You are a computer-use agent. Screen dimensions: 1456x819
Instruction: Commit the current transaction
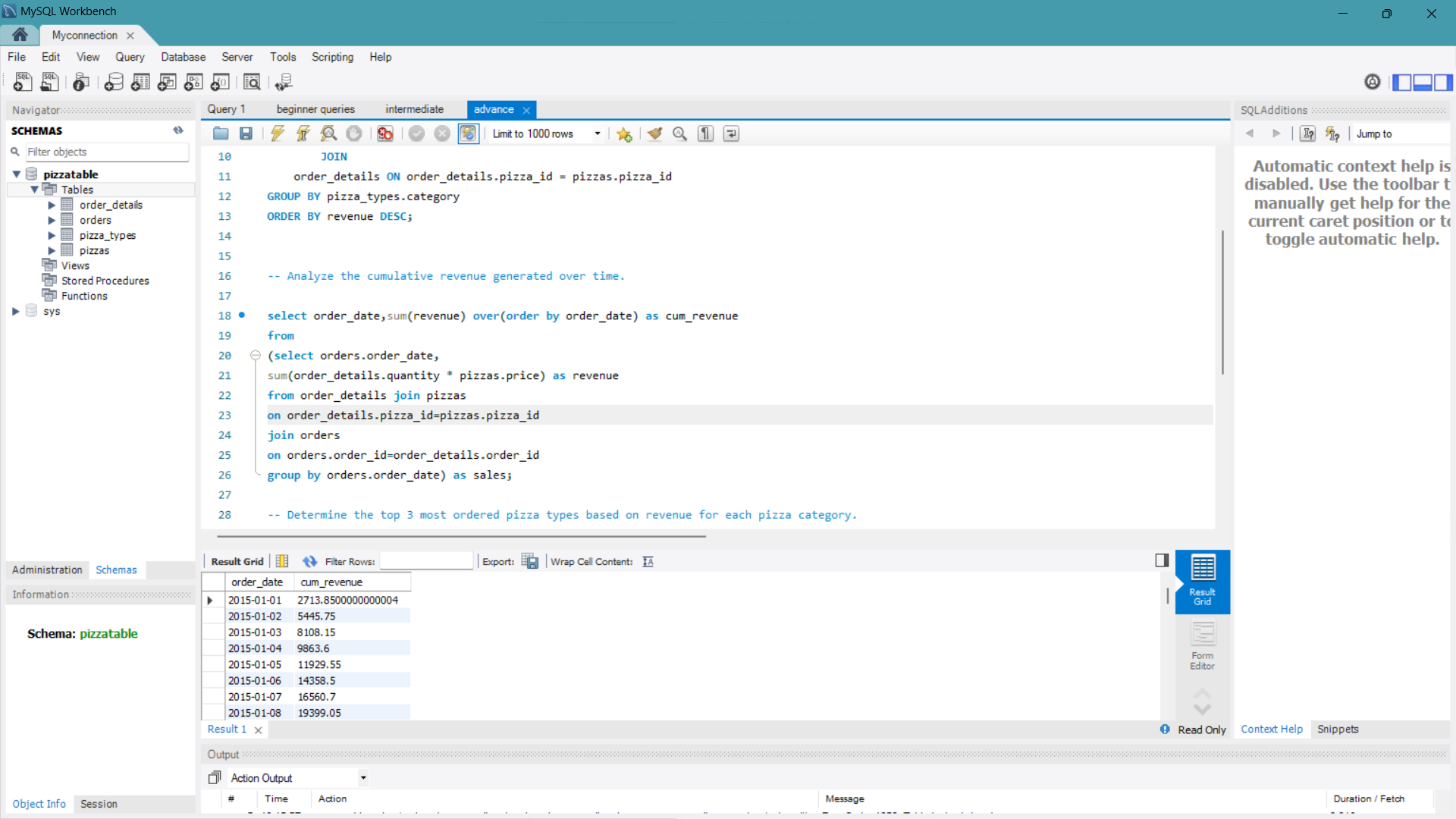coord(416,133)
